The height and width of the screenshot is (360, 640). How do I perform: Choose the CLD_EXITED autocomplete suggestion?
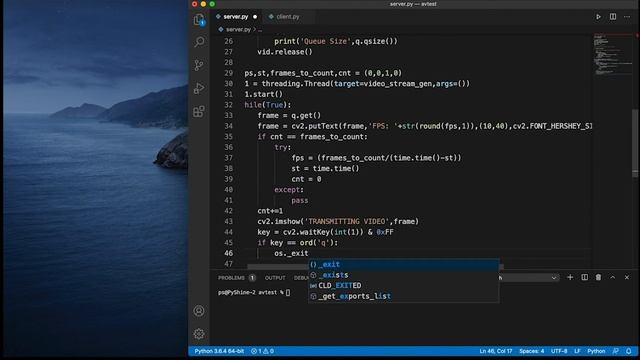(404, 285)
